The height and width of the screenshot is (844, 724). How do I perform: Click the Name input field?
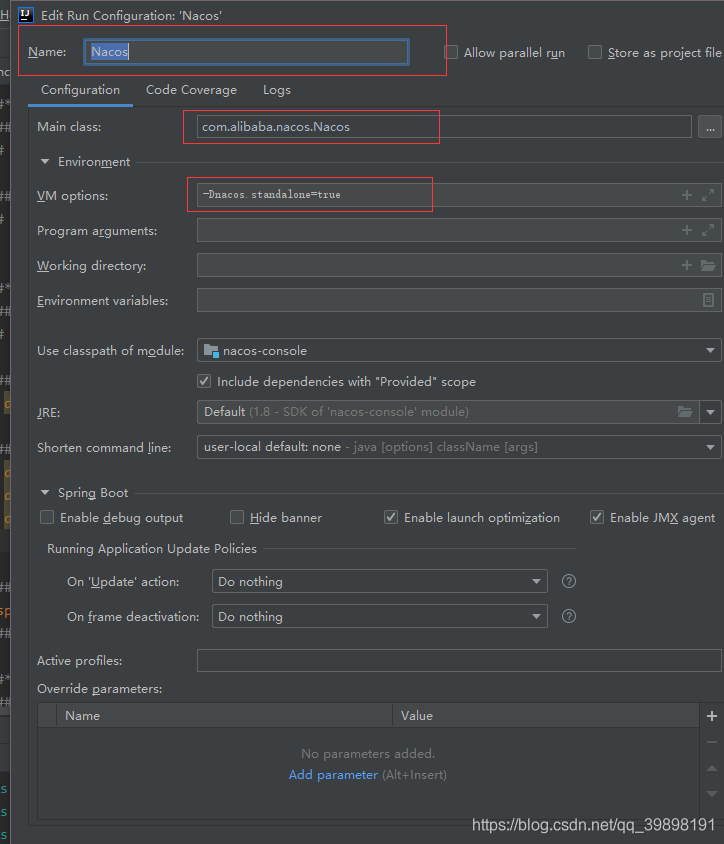tap(246, 52)
